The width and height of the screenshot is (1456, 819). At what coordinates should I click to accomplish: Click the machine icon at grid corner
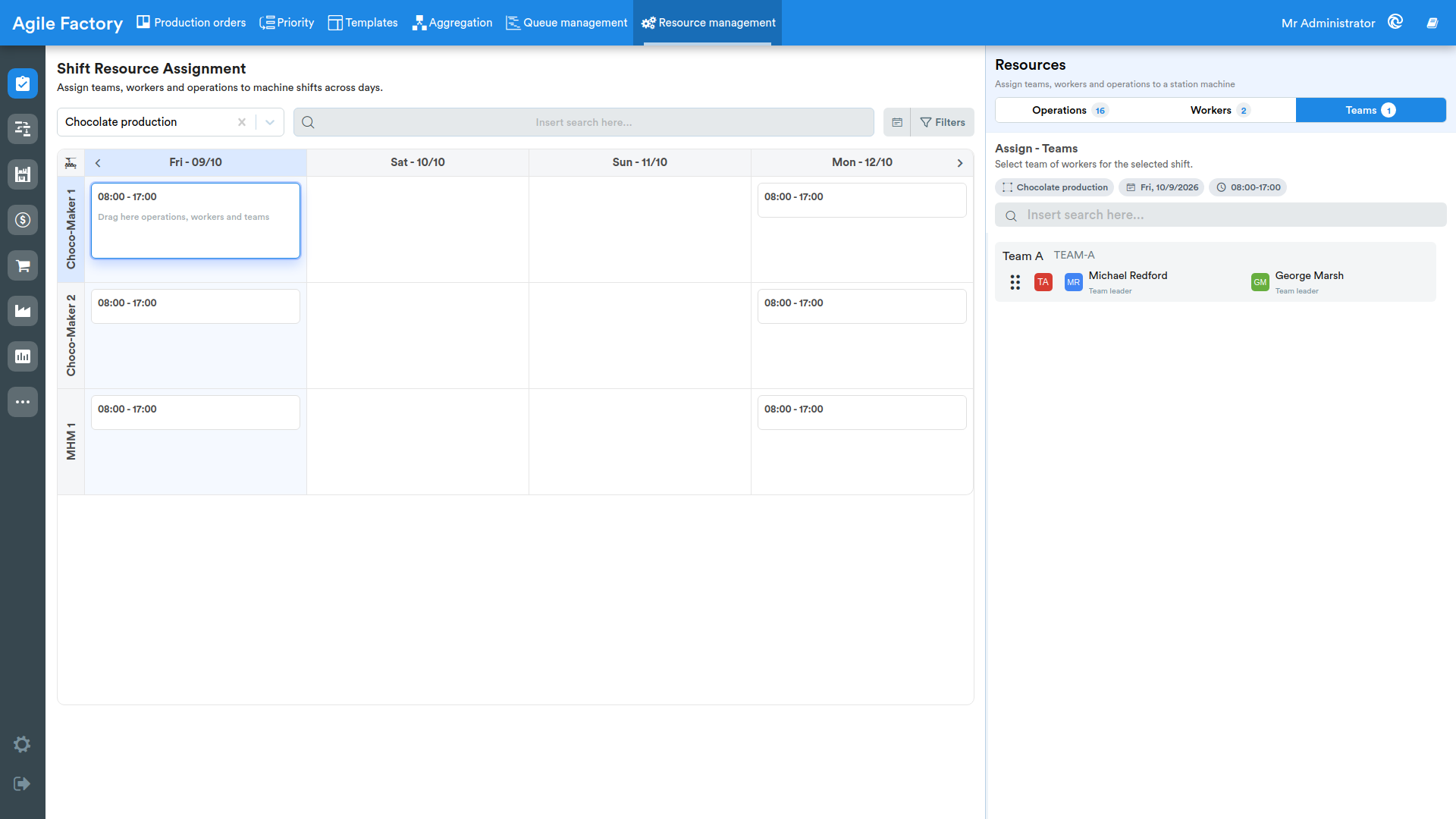coord(71,162)
